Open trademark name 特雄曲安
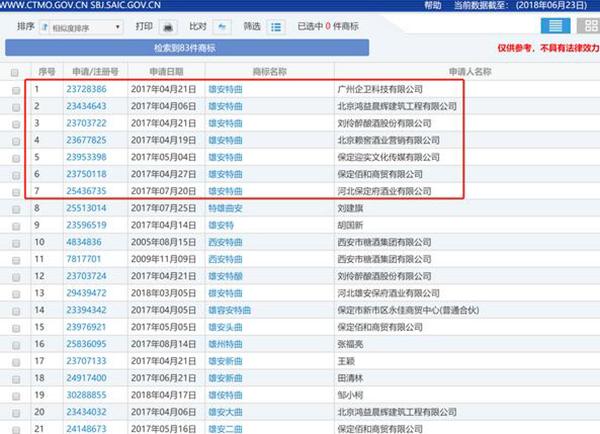600x434 pixels. (x=225, y=208)
